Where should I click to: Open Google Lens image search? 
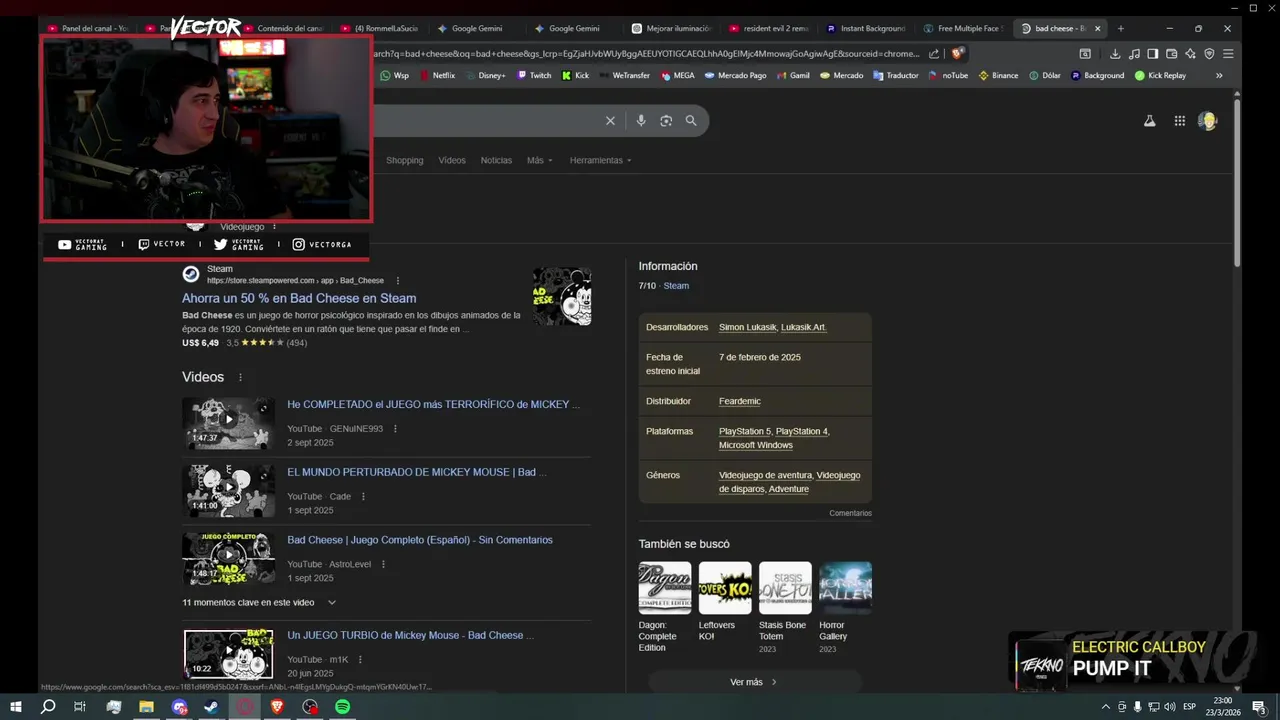pos(666,121)
